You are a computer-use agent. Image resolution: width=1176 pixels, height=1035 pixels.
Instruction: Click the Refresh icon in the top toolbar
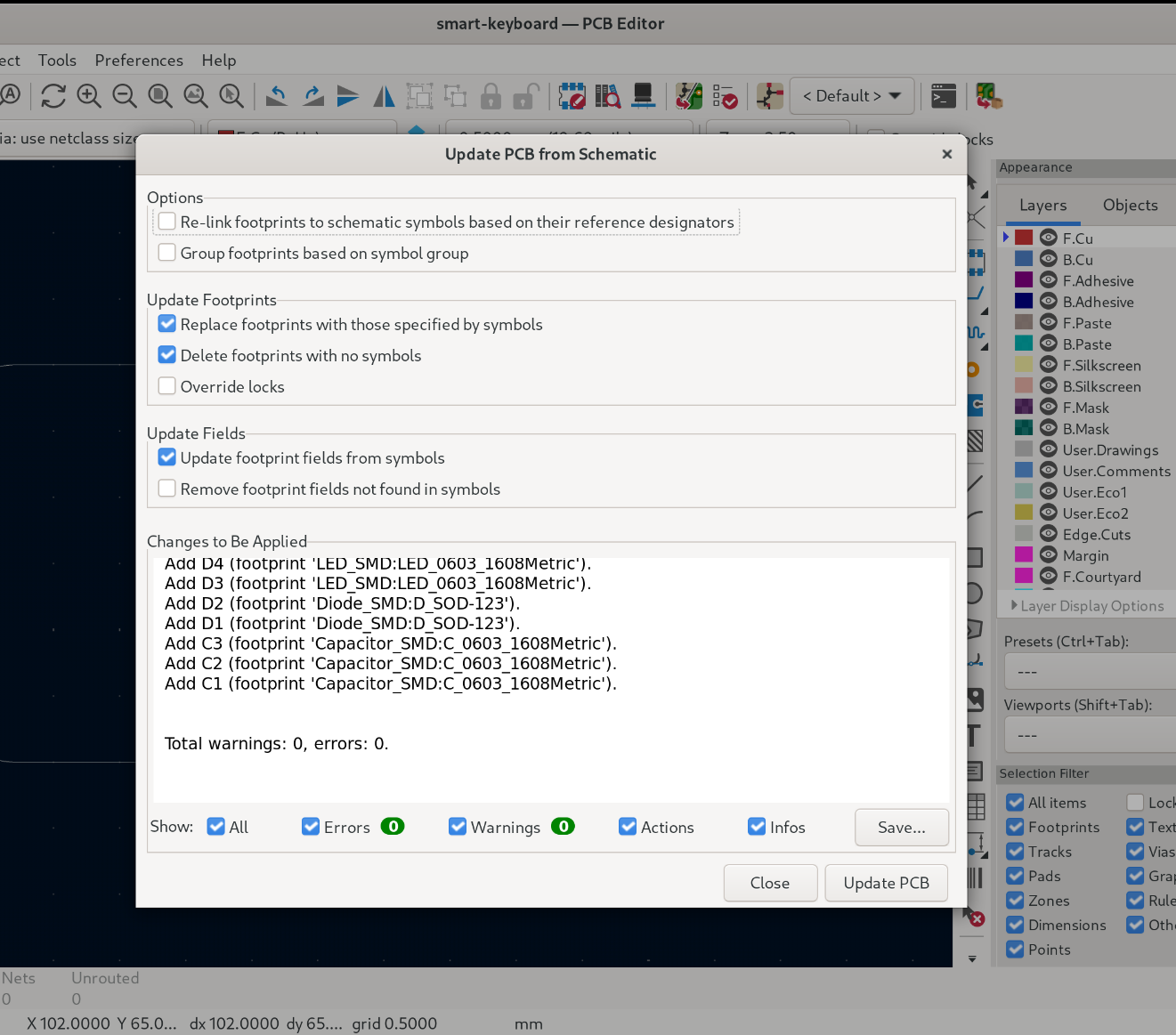tap(53, 95)
